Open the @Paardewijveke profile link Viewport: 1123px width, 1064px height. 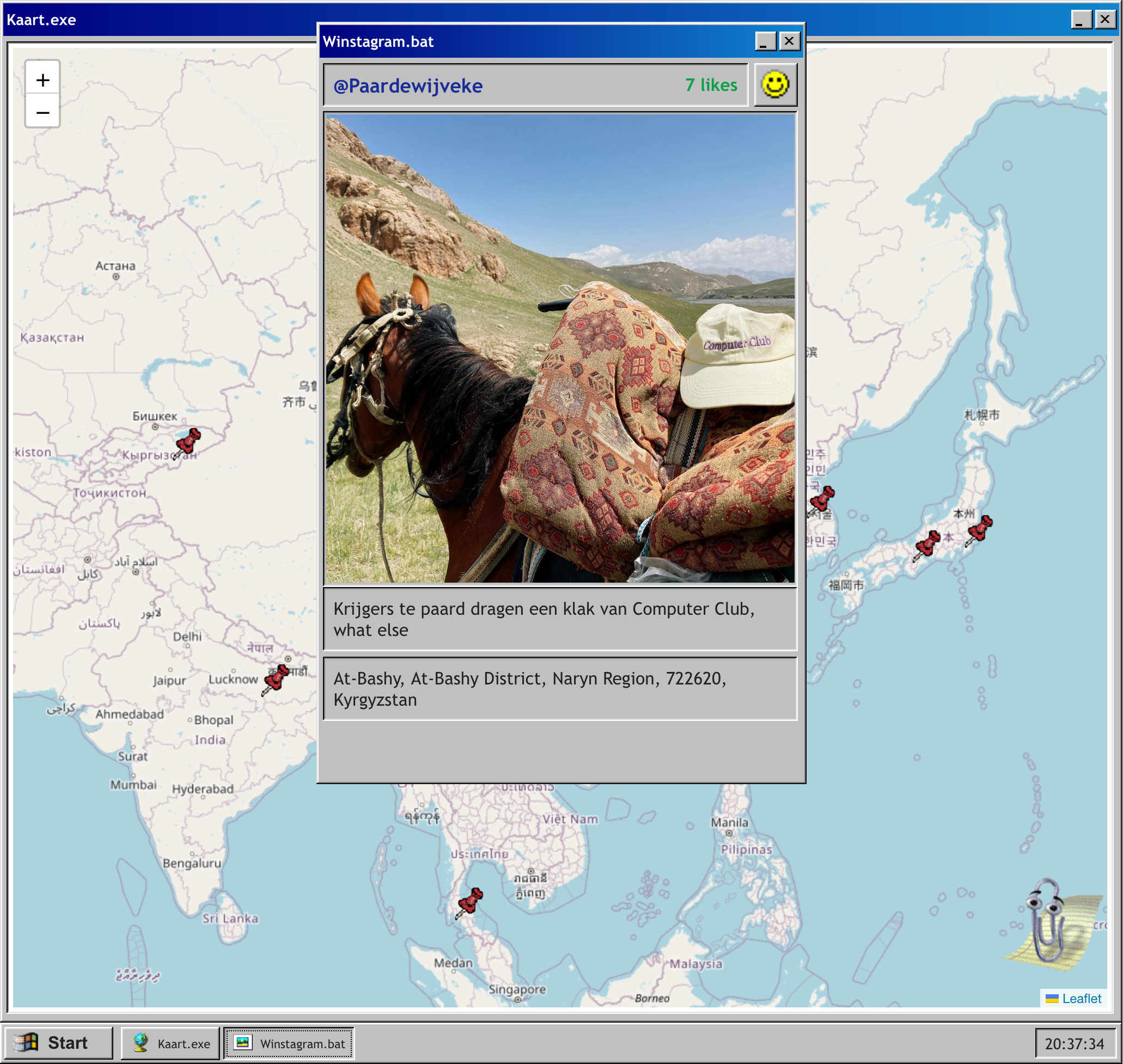[408, 85]
